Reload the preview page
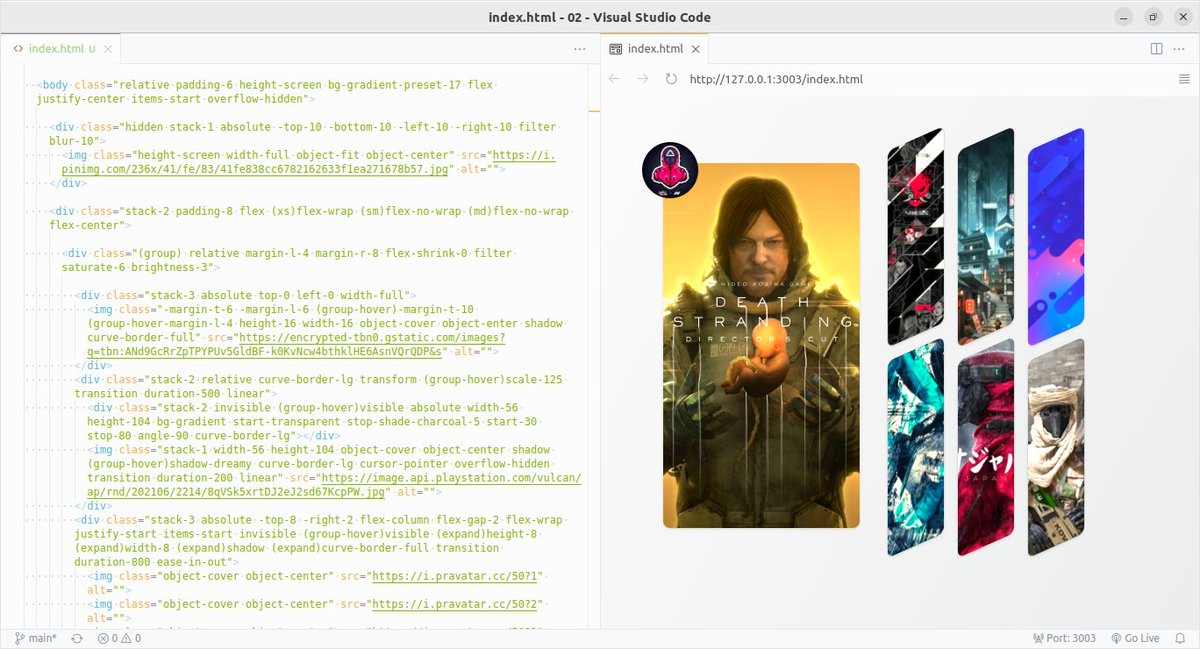The height and width of the screenshot is (649, 1200). 671,79
